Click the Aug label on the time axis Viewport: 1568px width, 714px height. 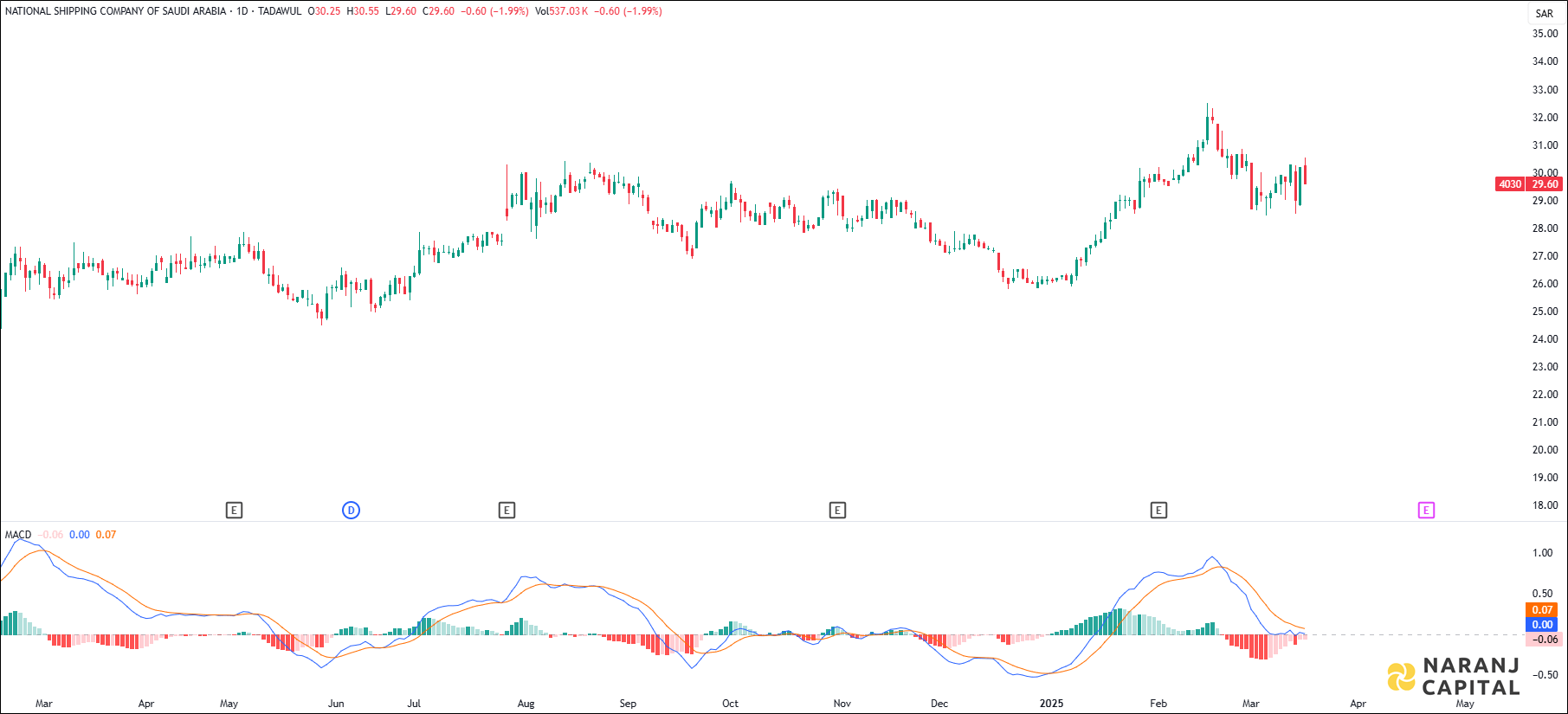(x=526, y=704)
